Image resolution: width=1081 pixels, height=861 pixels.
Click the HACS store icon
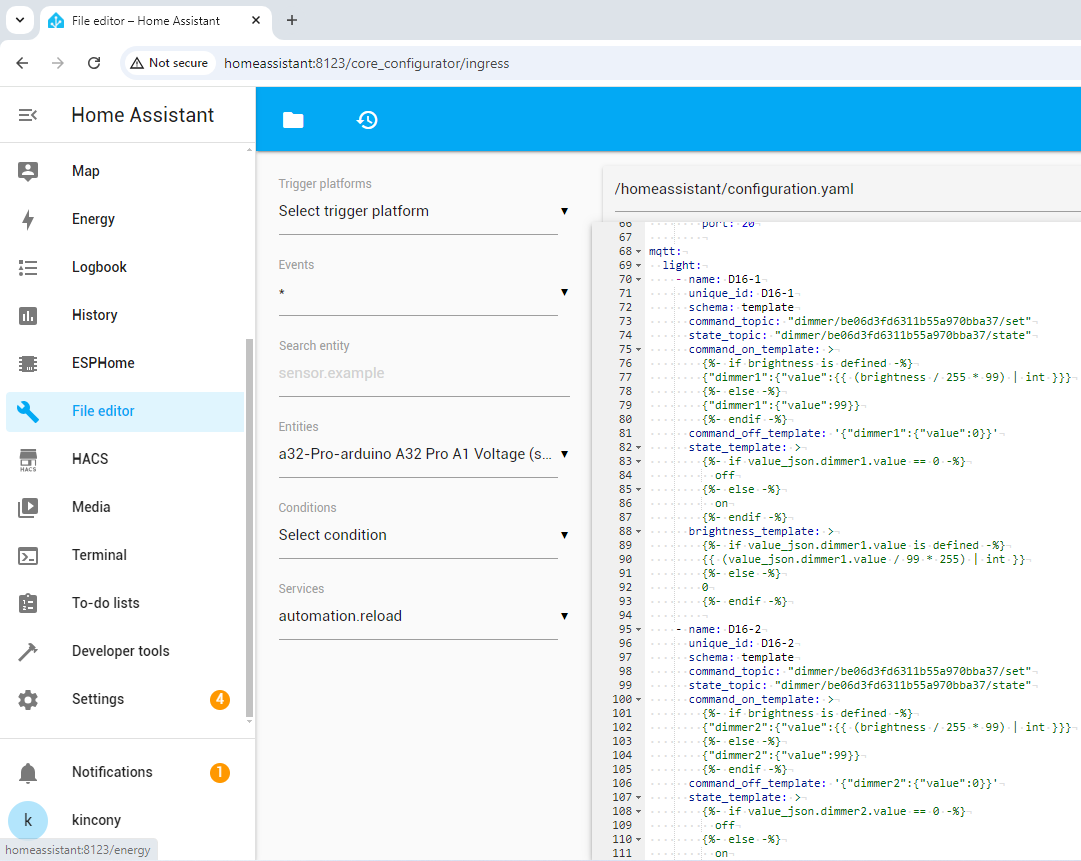coord(28,459)
